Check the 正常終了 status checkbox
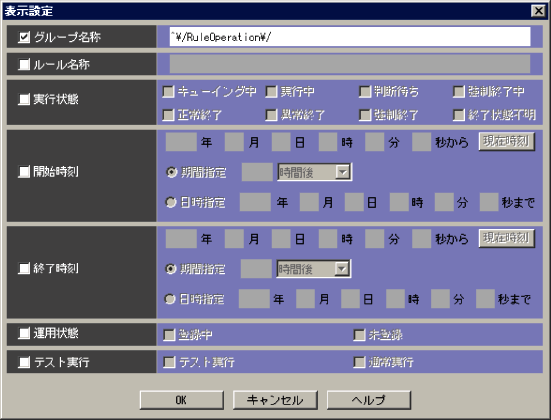The width and height of the screenshot is (551, 420). tap(169, 115)
